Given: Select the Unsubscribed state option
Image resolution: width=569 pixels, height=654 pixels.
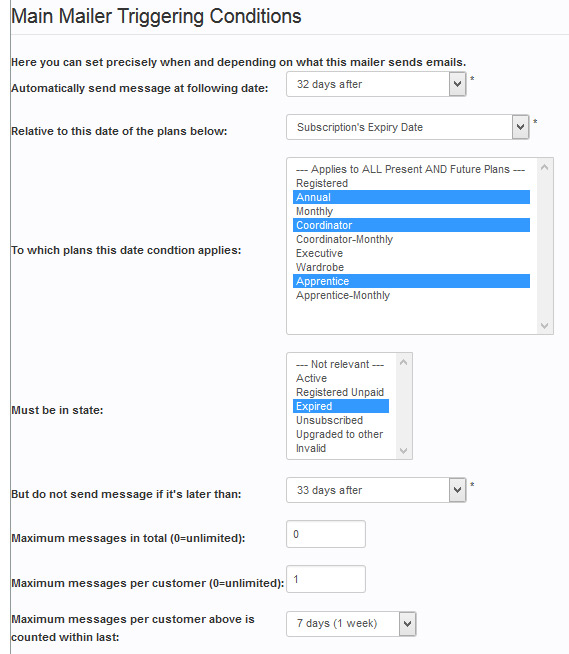Looking at the screenshot, I should click(x=341, y=420).
